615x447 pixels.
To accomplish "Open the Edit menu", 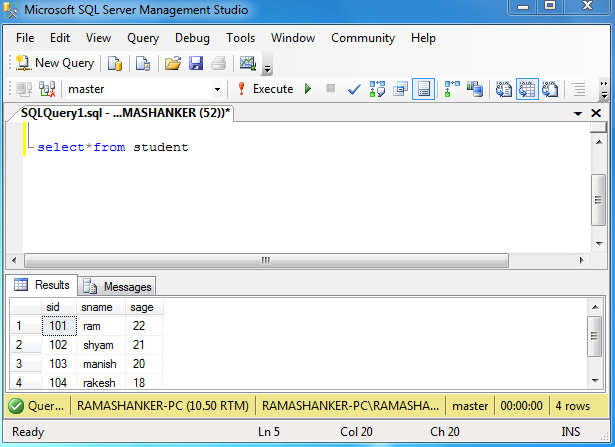I will [x=60, y=38].
